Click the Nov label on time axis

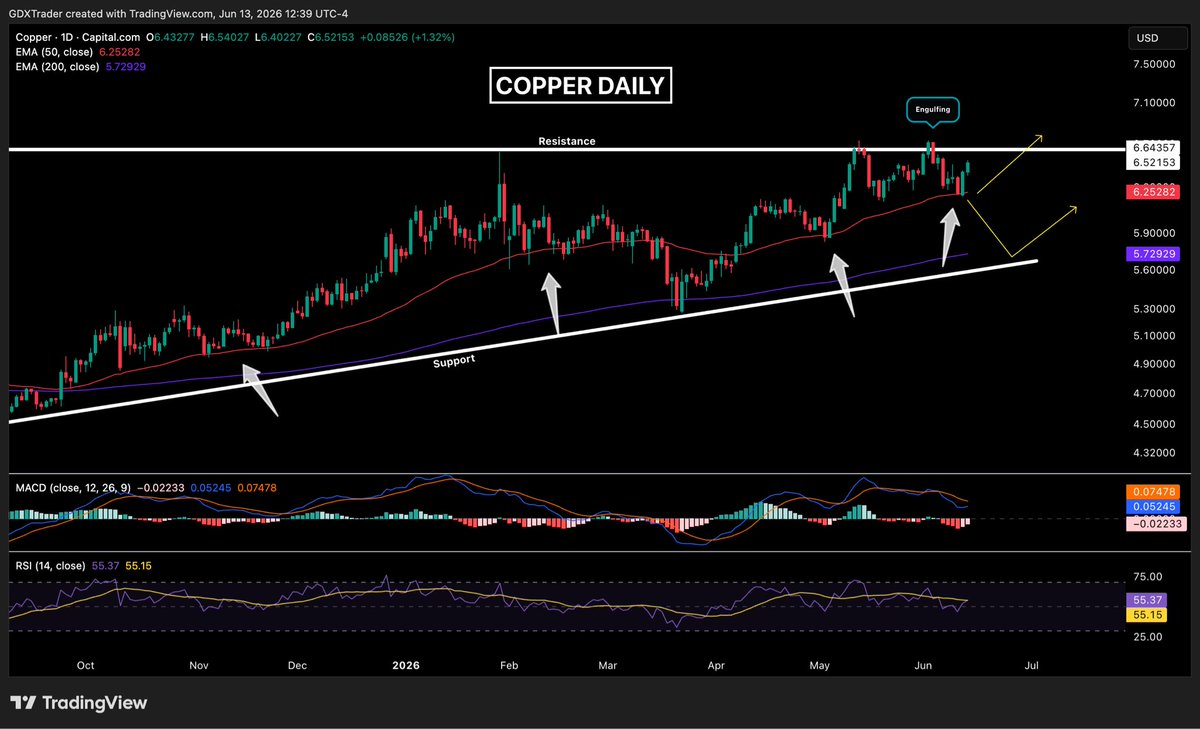(198, 665)
